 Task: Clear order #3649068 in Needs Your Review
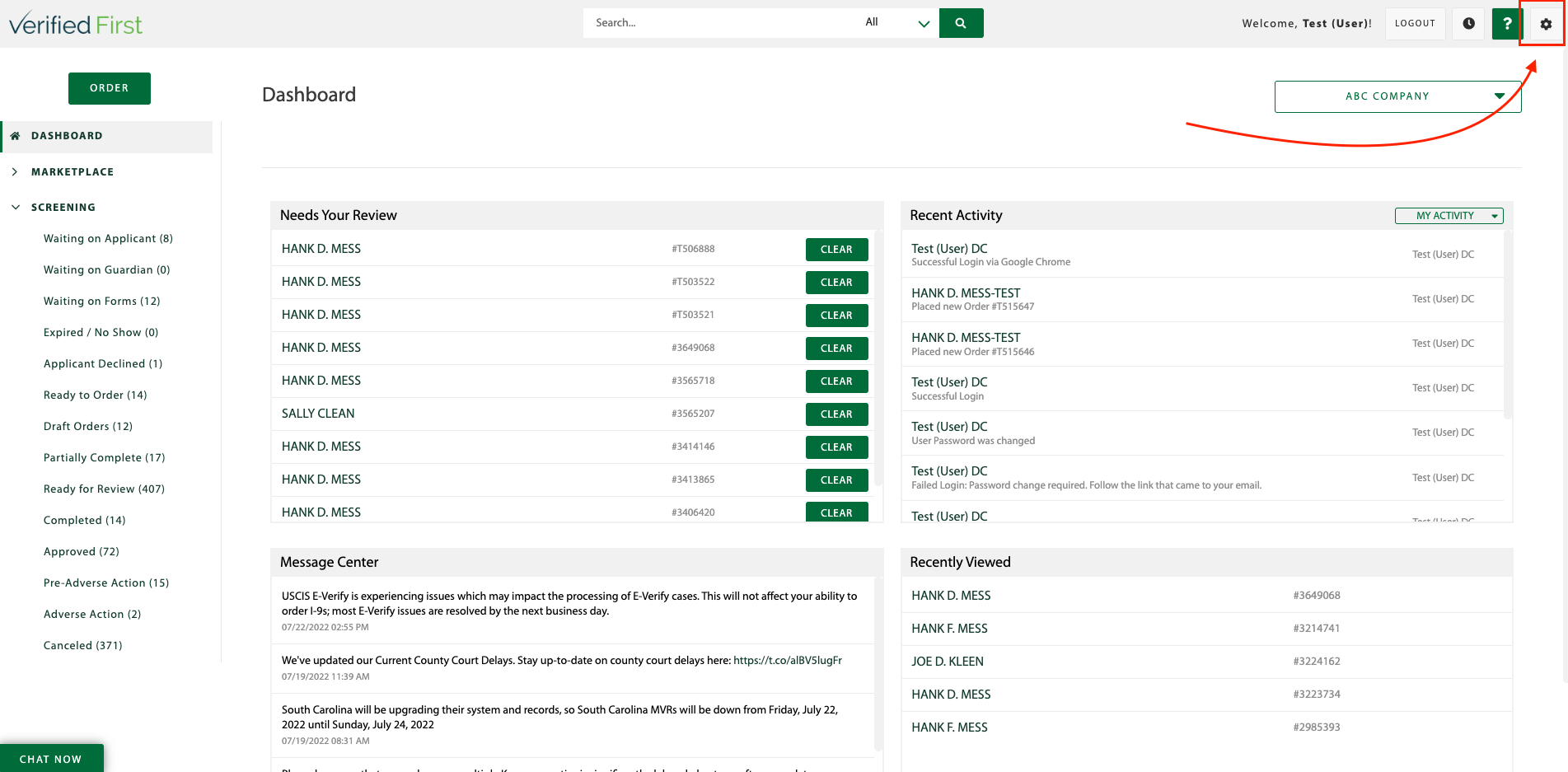(x=836, y=349)
